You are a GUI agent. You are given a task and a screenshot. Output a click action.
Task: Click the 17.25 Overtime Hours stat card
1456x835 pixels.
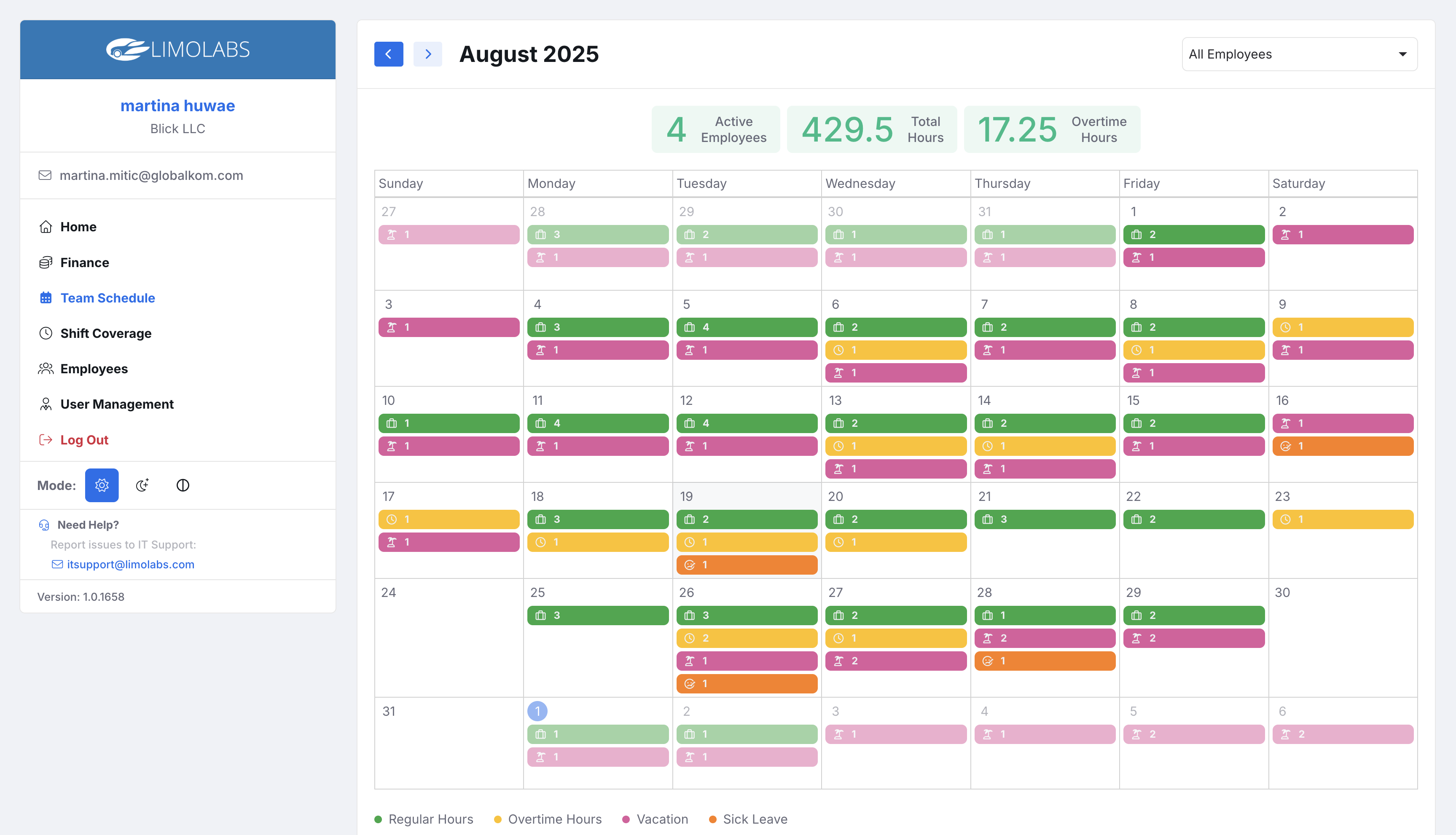coord(1052,129)
